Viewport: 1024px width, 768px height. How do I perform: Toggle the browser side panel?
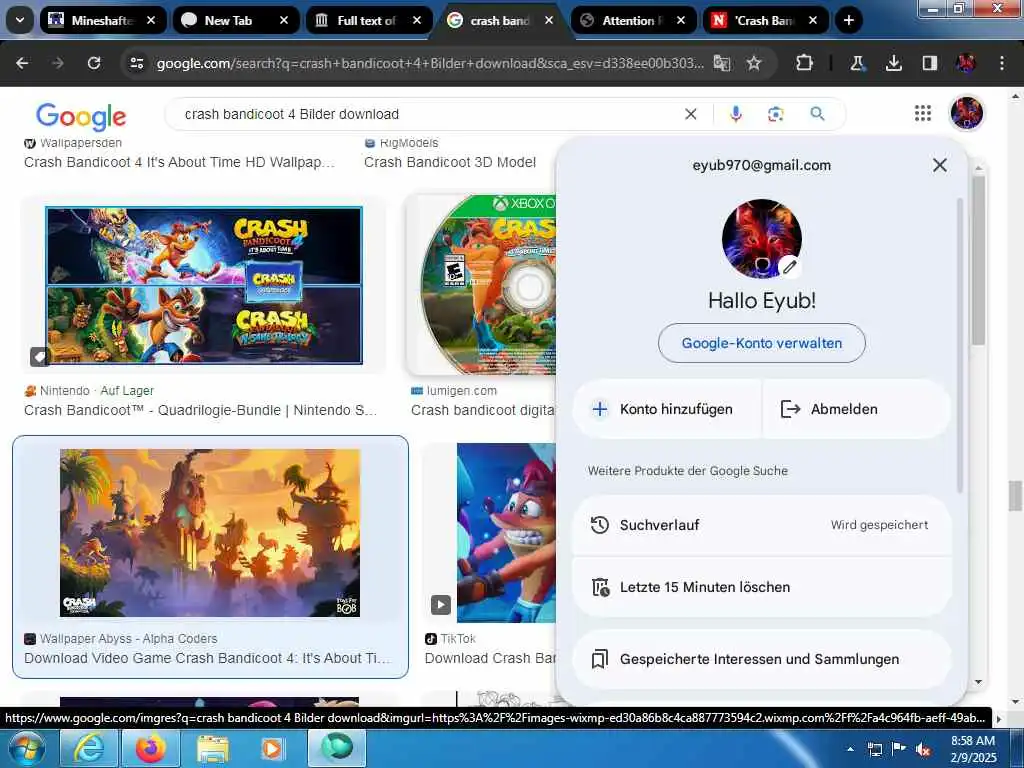(x=929, y=63)
